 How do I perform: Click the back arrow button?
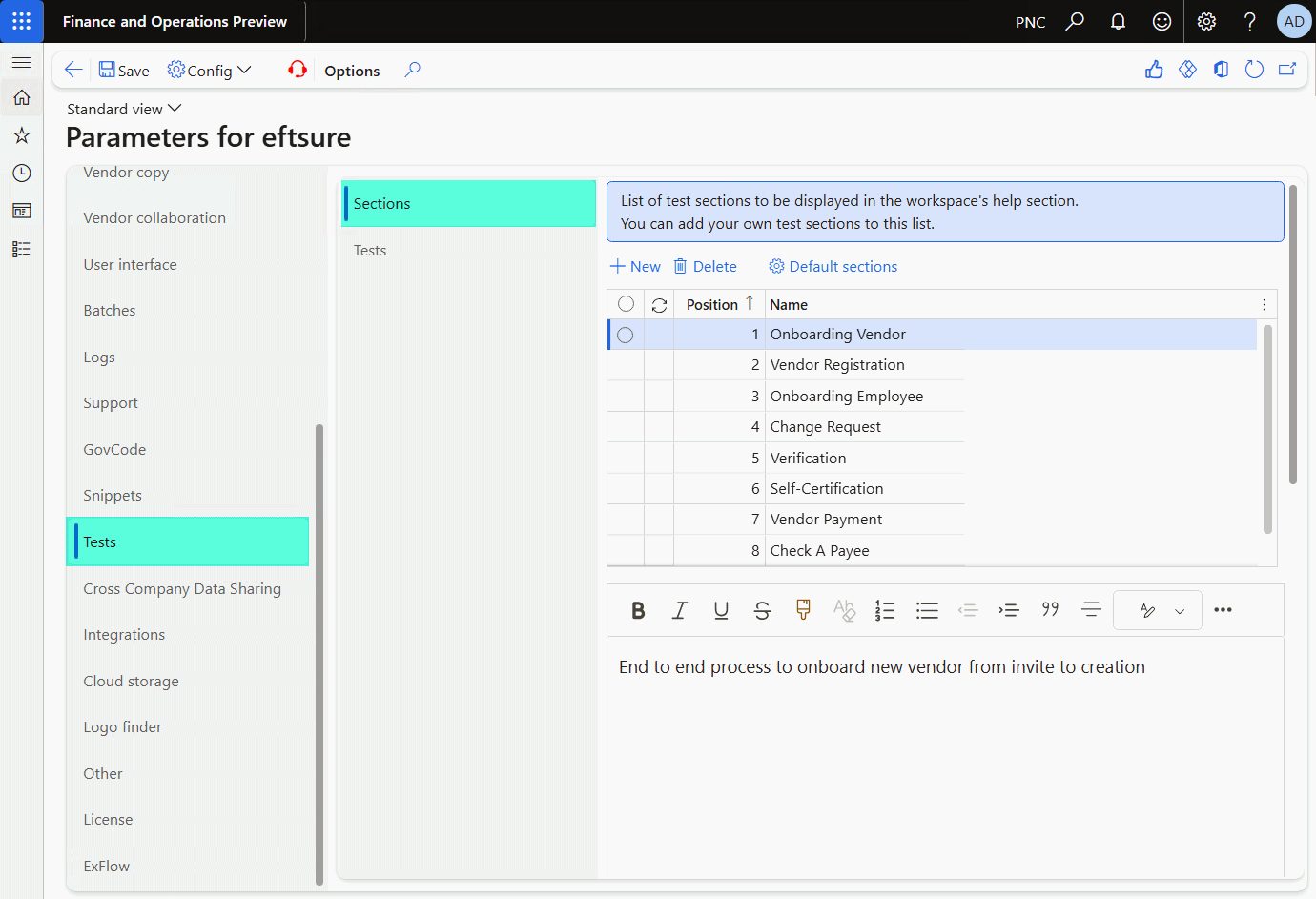tap(73, 70)
